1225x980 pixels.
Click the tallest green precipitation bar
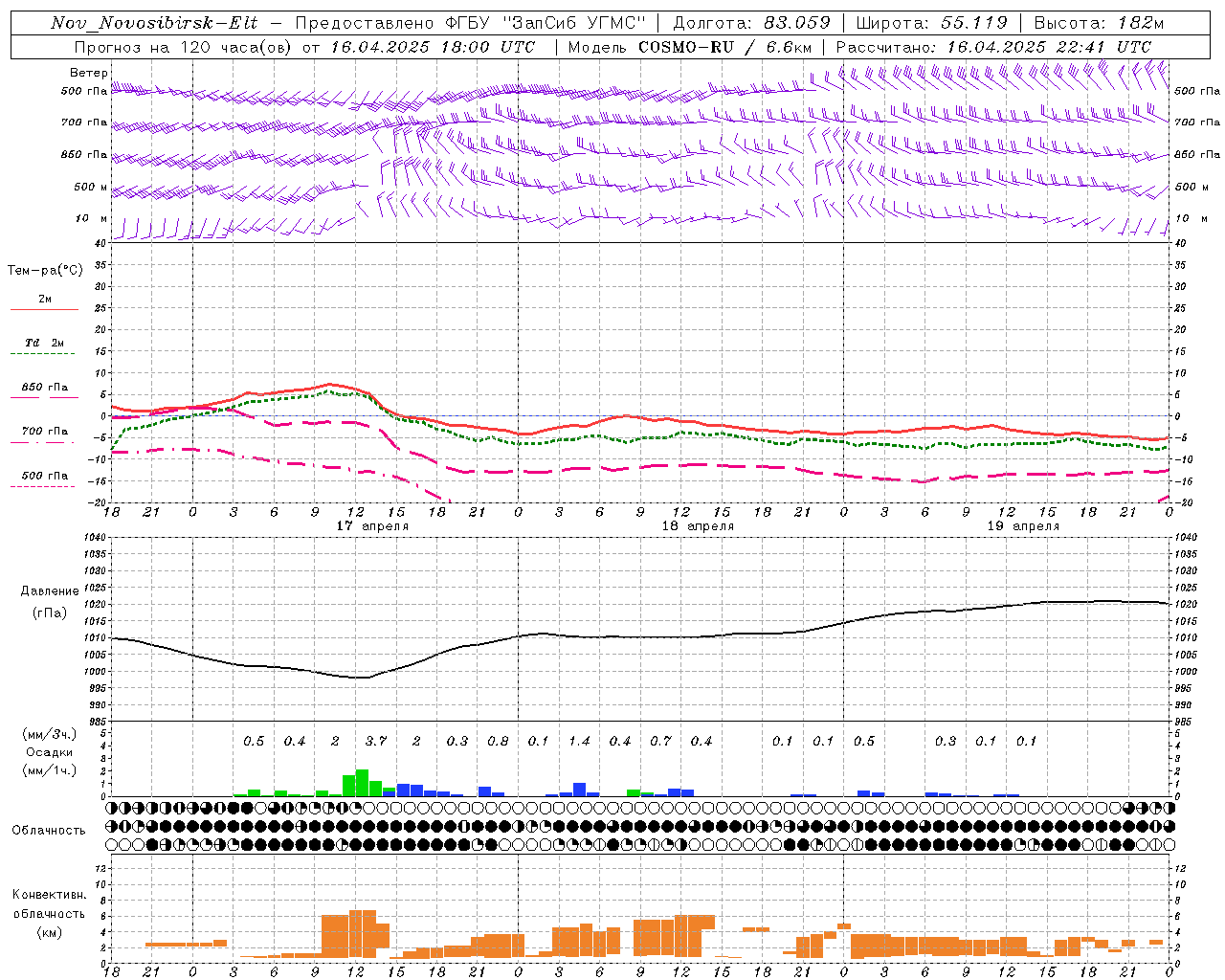[x=362, y=783]
